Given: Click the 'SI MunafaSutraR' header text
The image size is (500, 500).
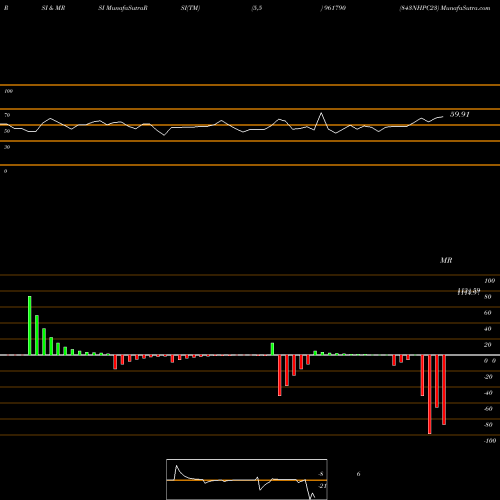Looking at the screenshot, I should [x=123, y=8].
